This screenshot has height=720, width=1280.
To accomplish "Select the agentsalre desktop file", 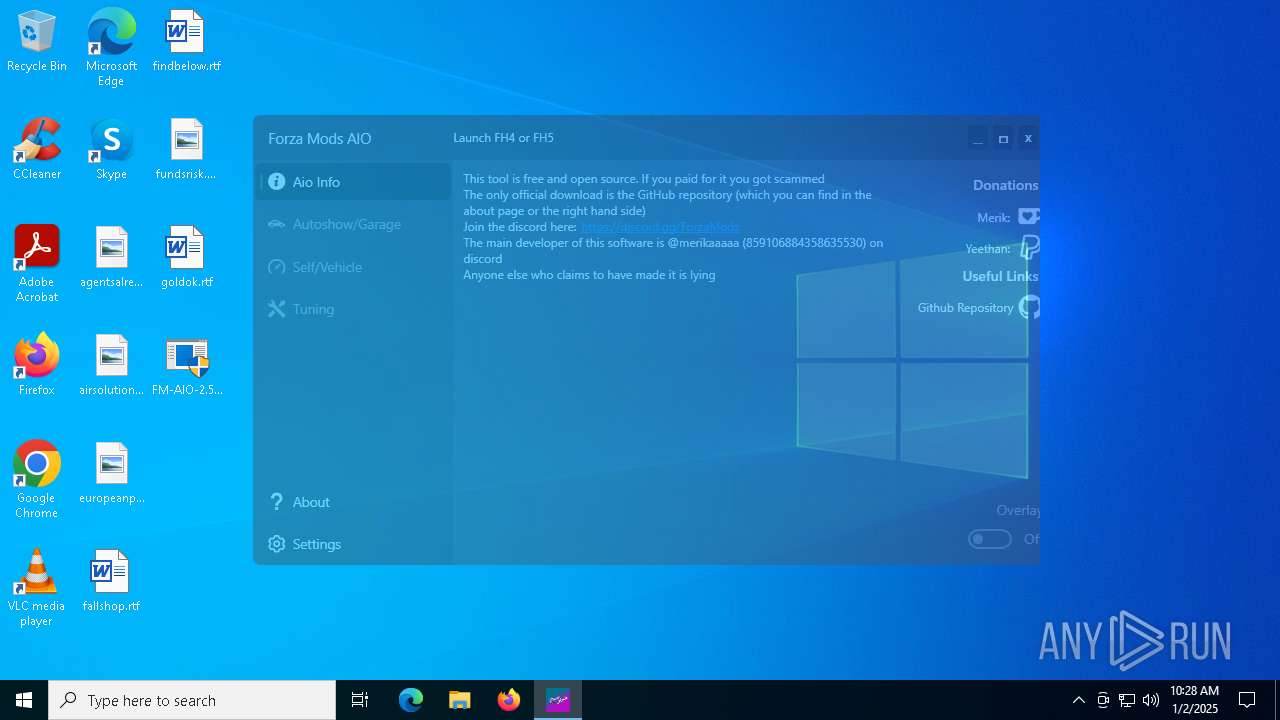I will [x=111, y=258].
